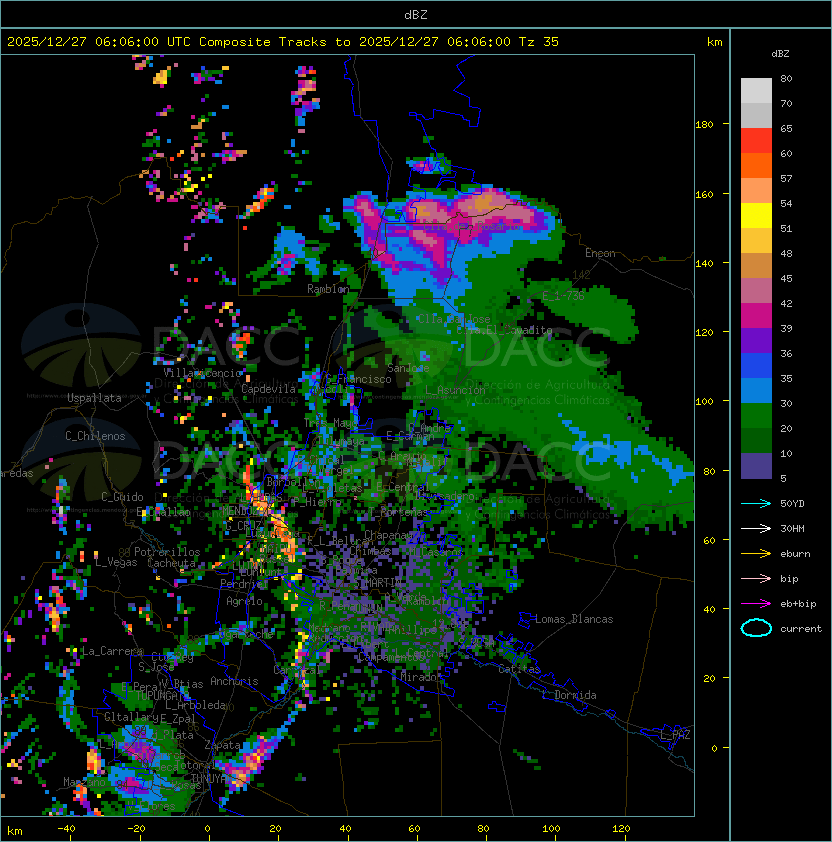Viewport: 832px width, 842px height.
Task: Click the 'Capdevila' place label
Action: coord(268,389)
